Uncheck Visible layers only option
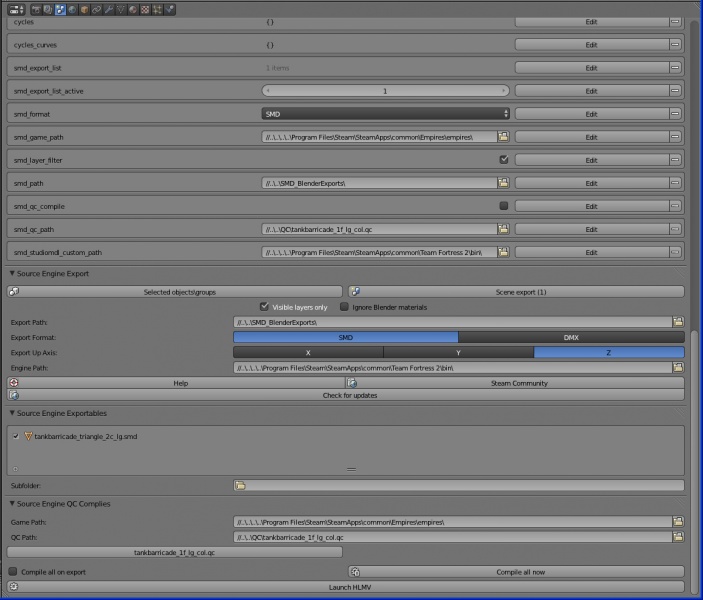 pyautogui.click(x=264, y=307)
